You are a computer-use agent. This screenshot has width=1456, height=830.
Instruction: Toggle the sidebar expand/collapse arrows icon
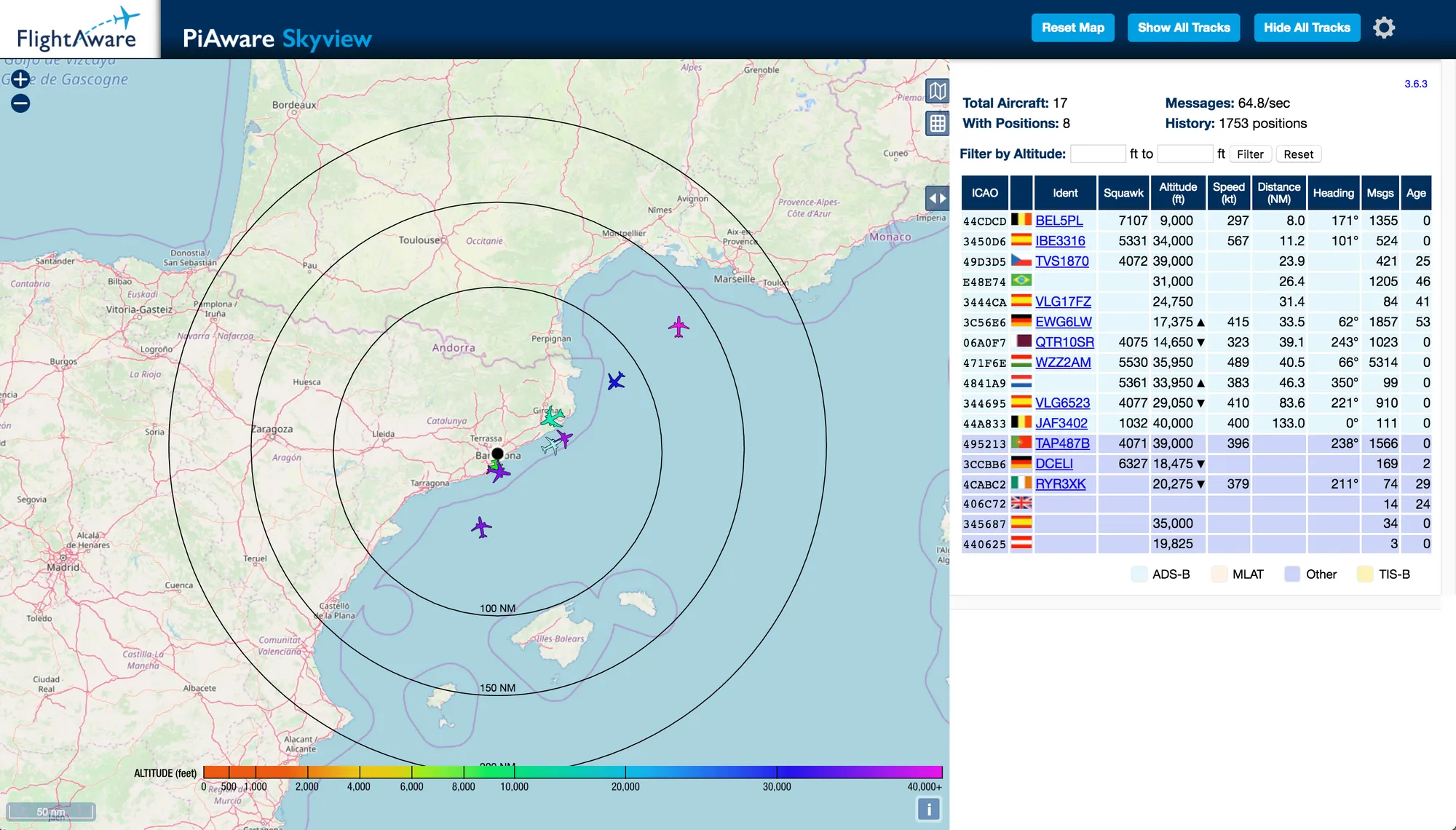937,198
